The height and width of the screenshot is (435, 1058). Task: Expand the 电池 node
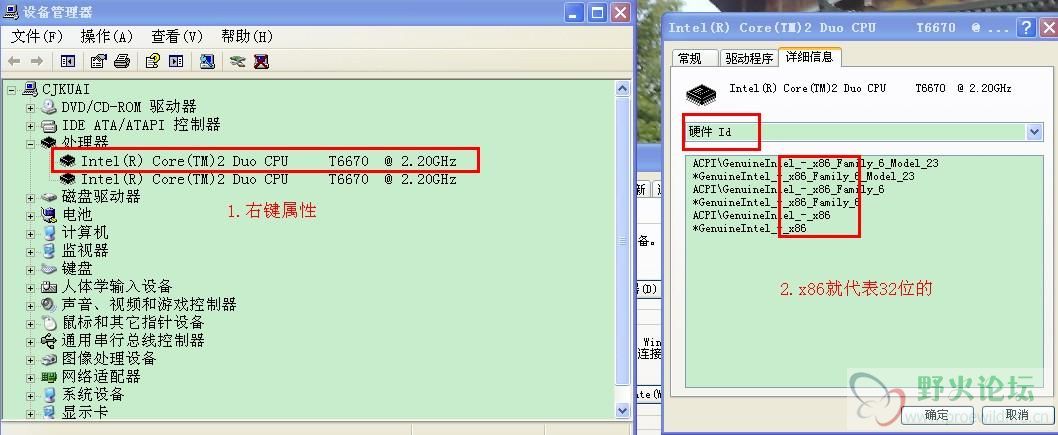(x=30, y=216)
